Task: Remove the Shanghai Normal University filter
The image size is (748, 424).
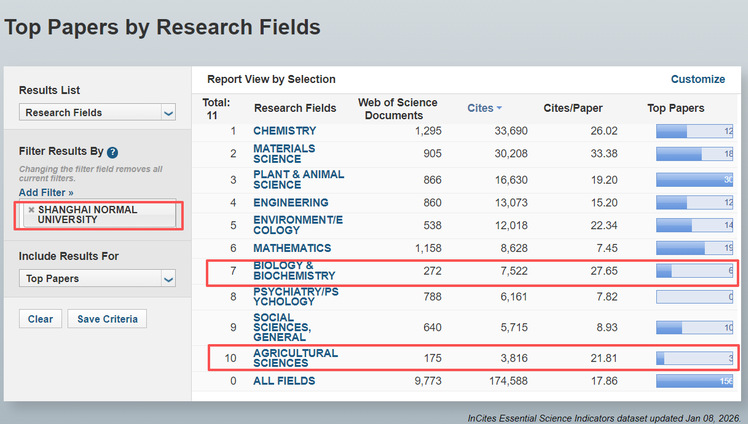Action: pyautogui.click(x=31, y=209)
